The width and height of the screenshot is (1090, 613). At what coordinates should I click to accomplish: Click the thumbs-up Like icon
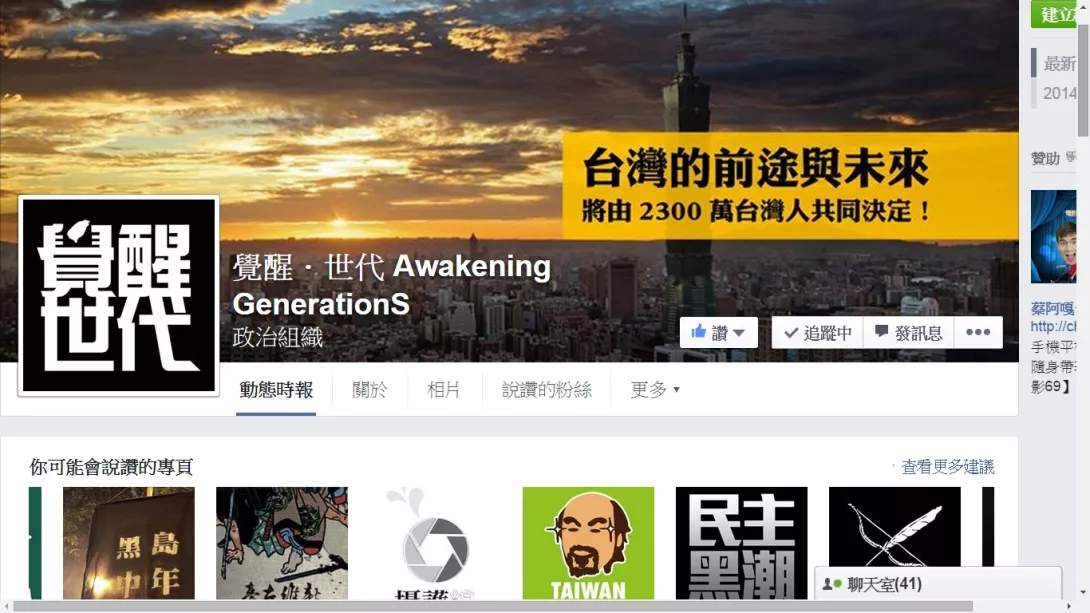699,332
